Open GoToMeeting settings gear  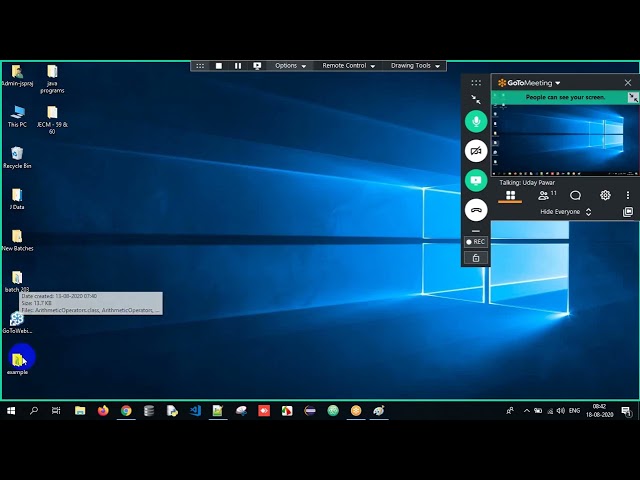605,196
